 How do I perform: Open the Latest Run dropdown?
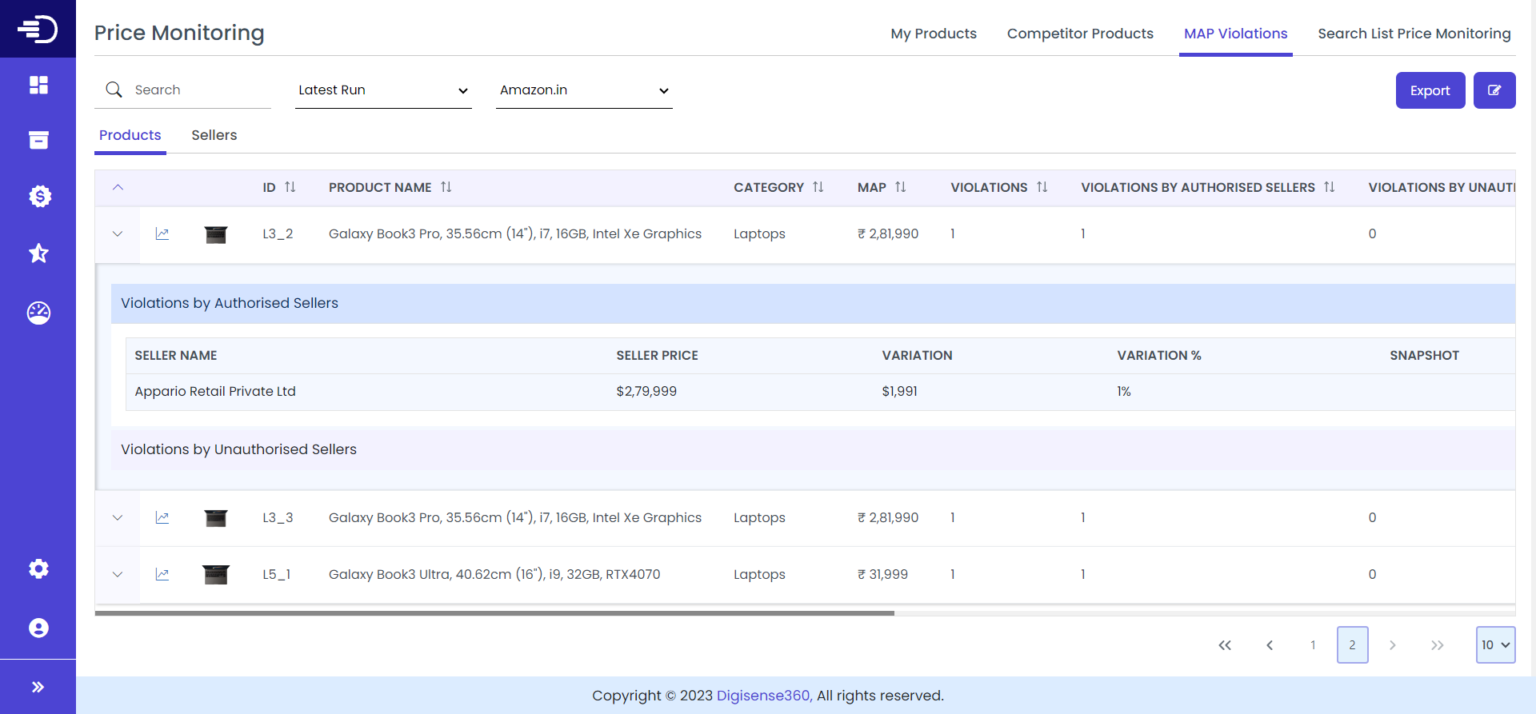click(x=383, y=89)
